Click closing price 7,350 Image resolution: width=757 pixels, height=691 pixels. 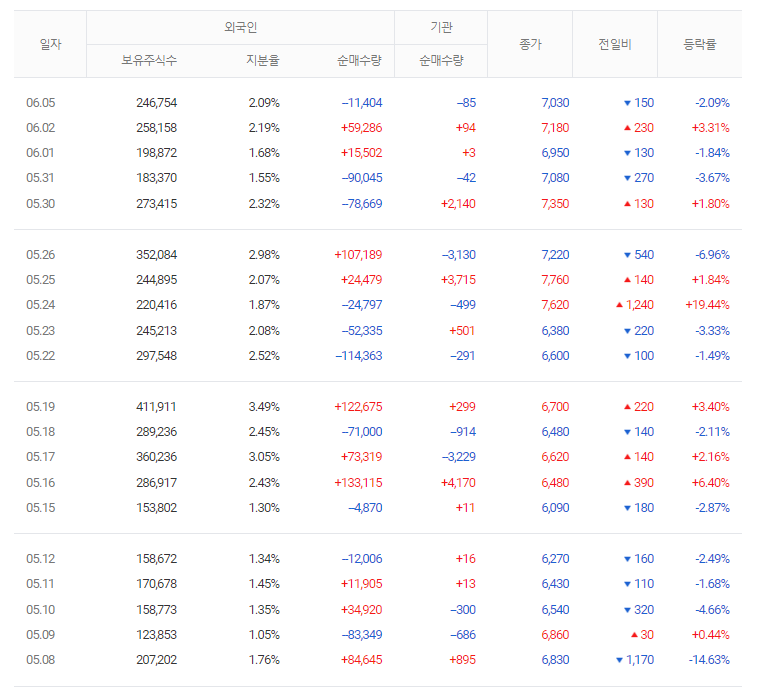tap(555, 204)
